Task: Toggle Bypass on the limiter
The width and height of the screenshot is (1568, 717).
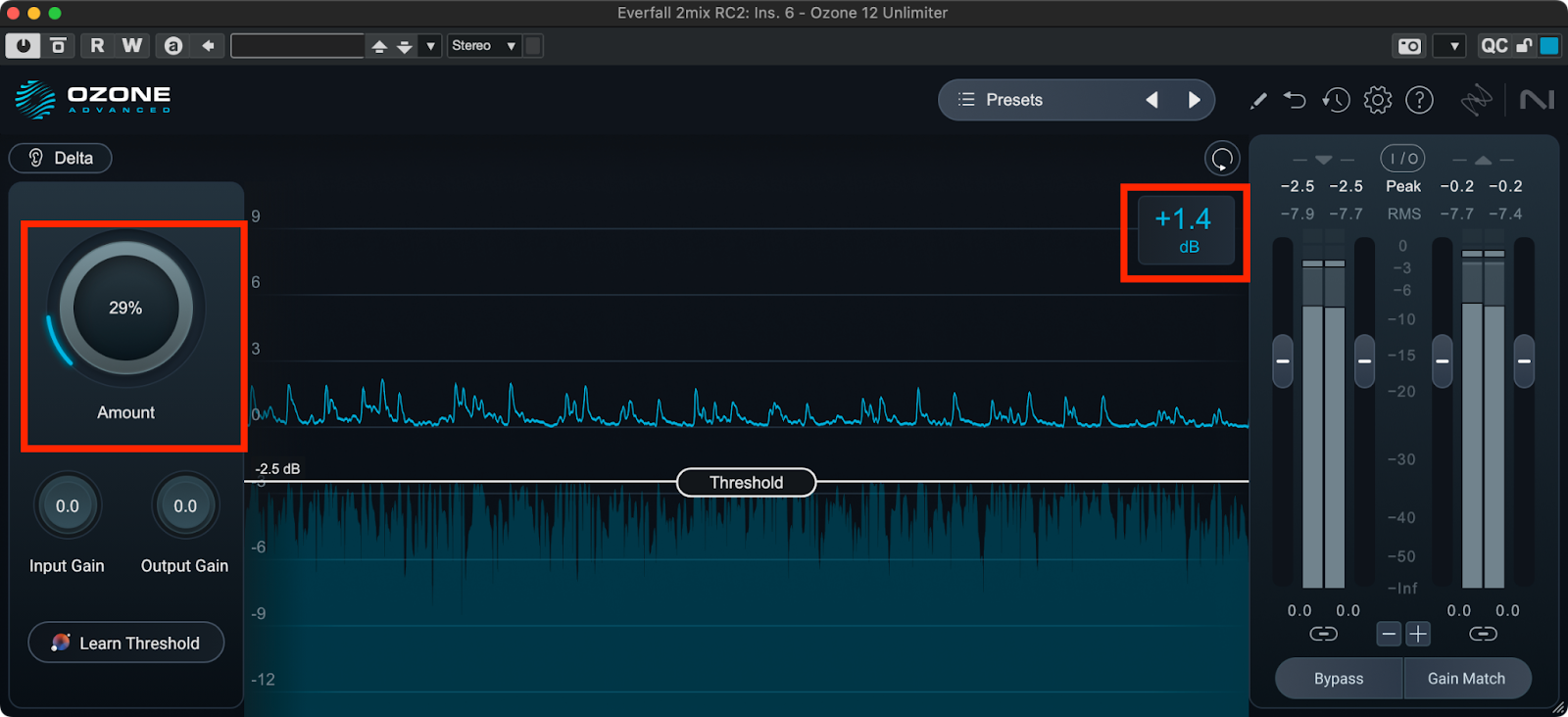Action: [1339, 679]
